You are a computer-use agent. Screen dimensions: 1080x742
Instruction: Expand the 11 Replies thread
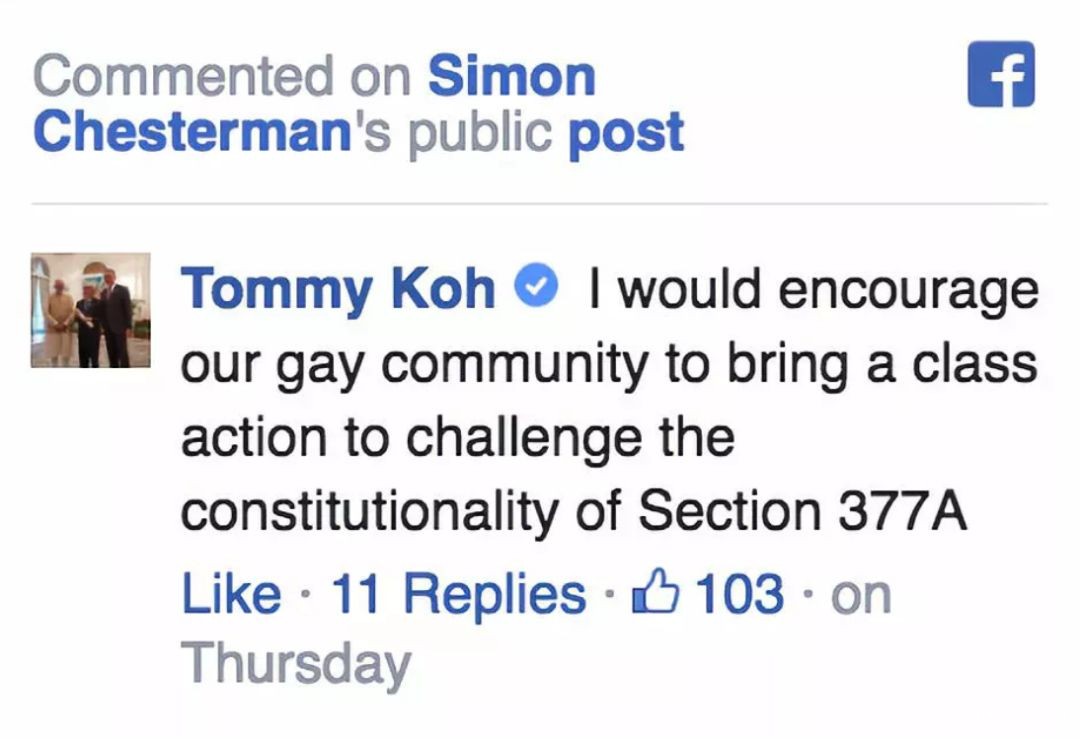click(458, 595)
